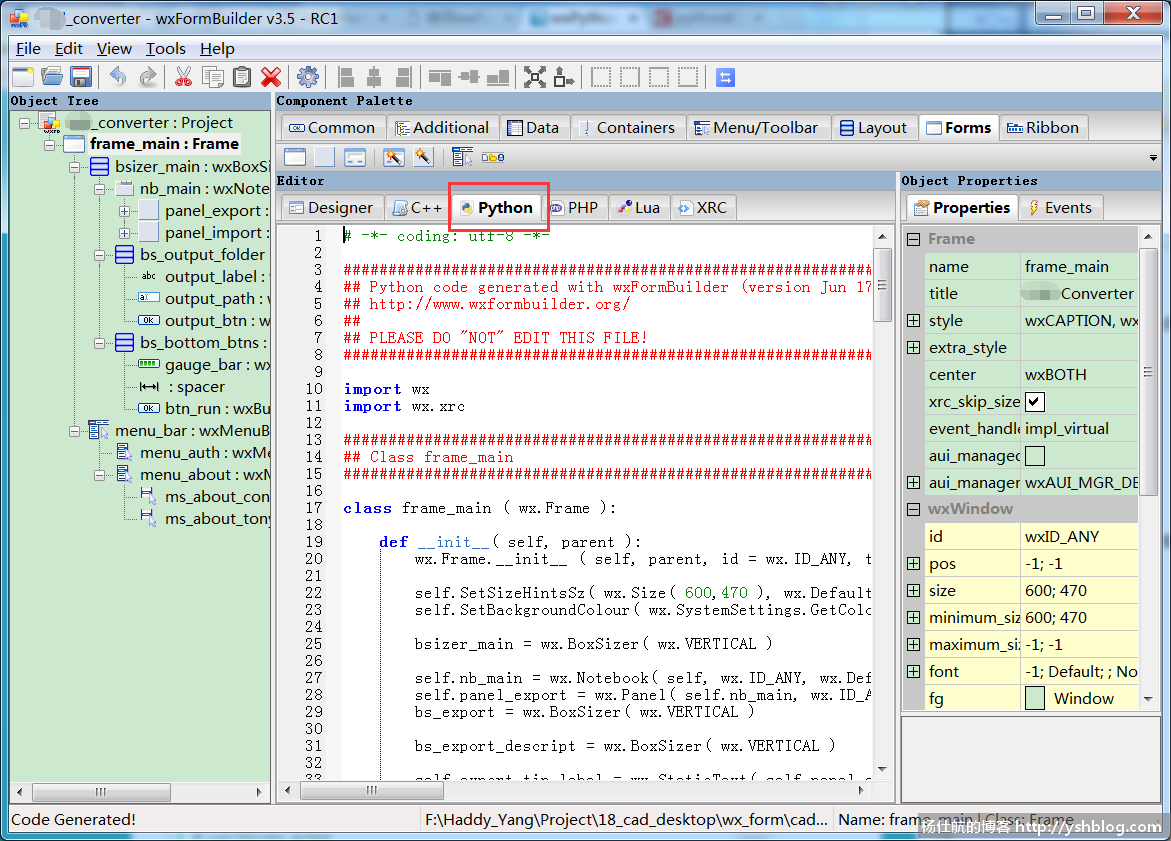Open a project with the folder icon
The width and height of the screenshot is (1171, 841).
[52, 77]
